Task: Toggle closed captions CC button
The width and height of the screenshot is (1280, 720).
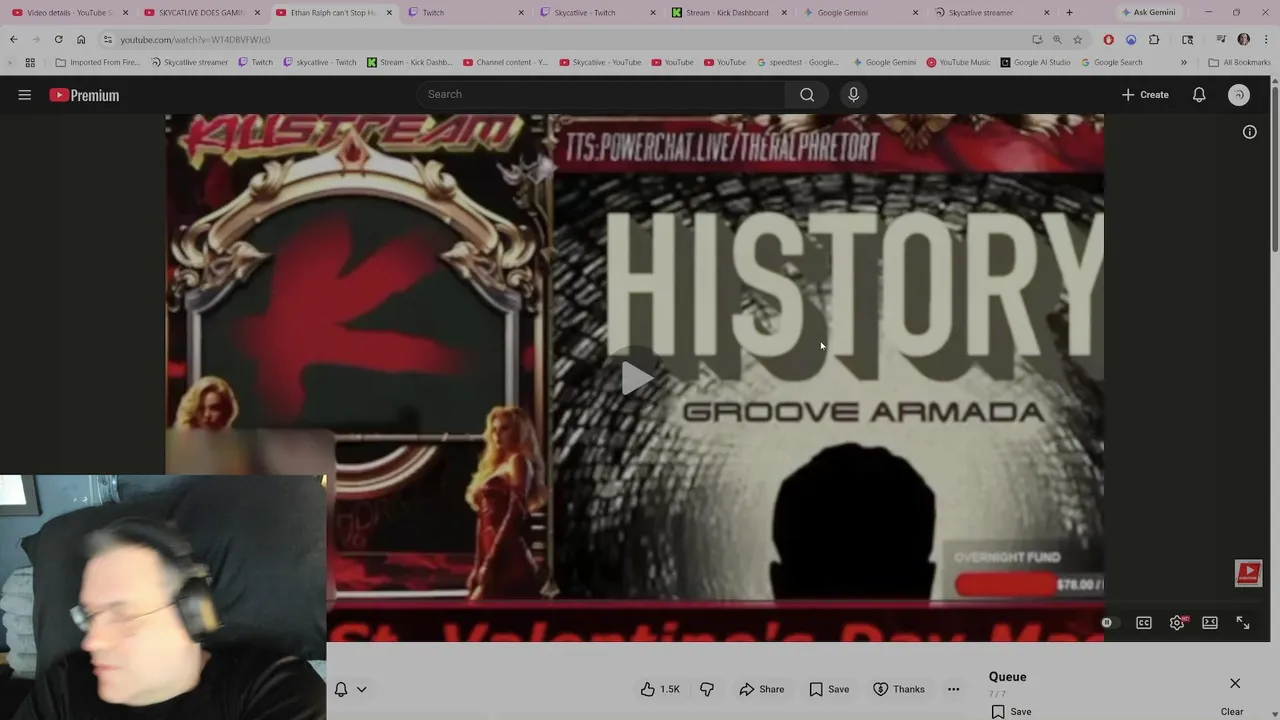Action: point(1144,623)
